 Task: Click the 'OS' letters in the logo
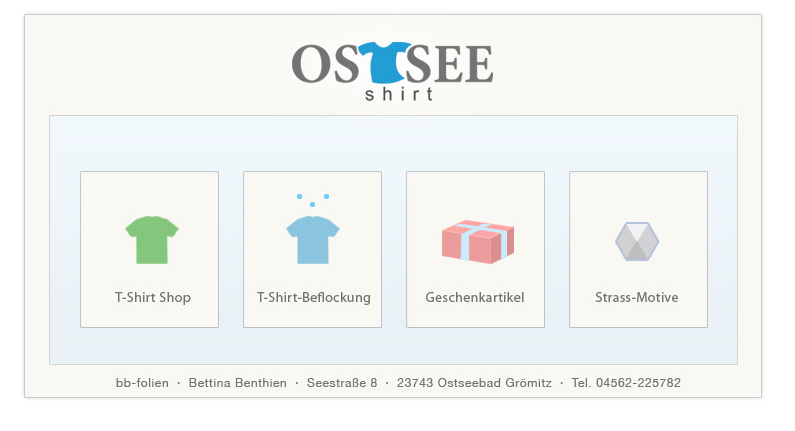(323, 65)
